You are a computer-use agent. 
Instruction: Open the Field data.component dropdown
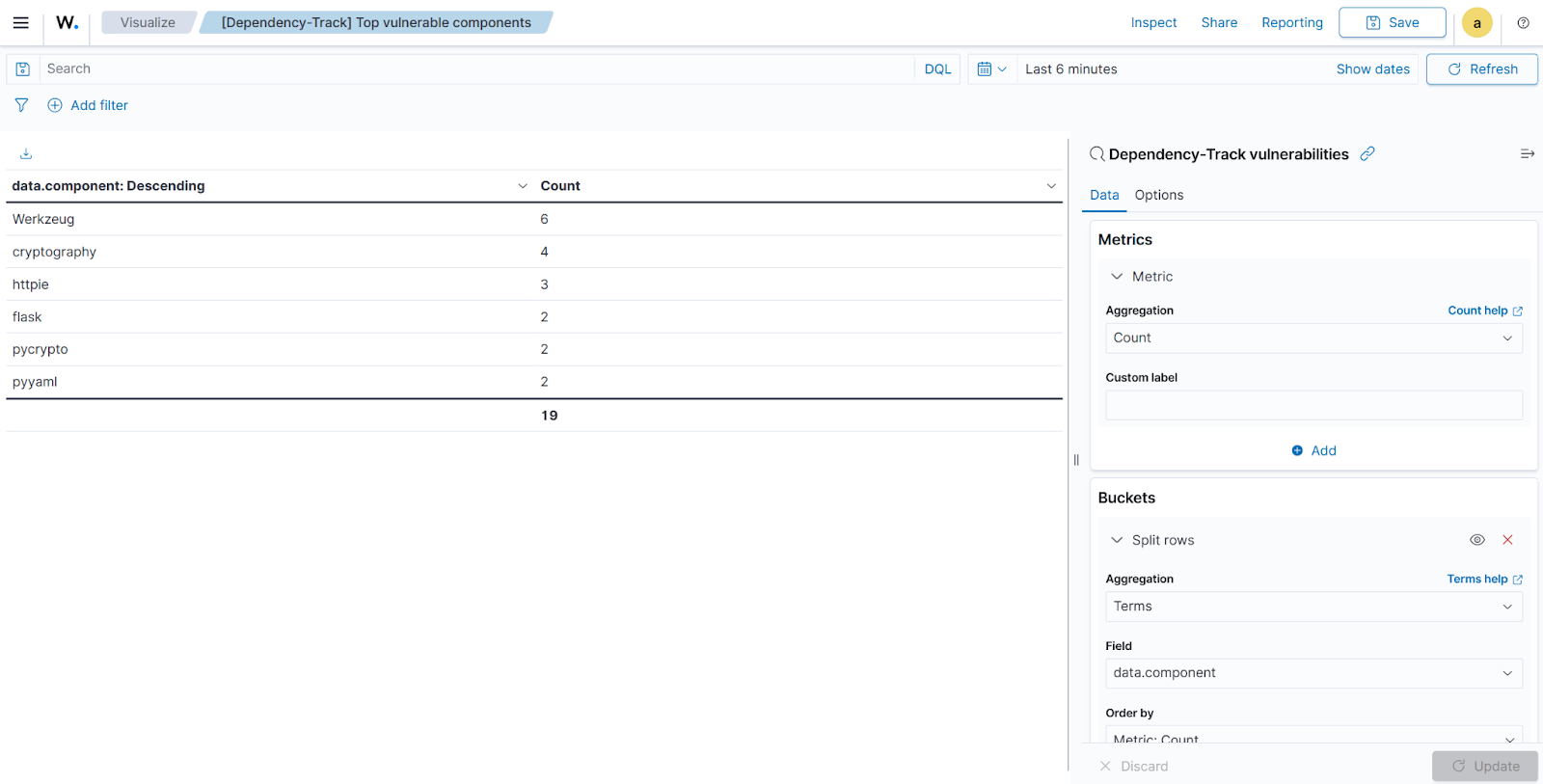[x=1313, y=673]
